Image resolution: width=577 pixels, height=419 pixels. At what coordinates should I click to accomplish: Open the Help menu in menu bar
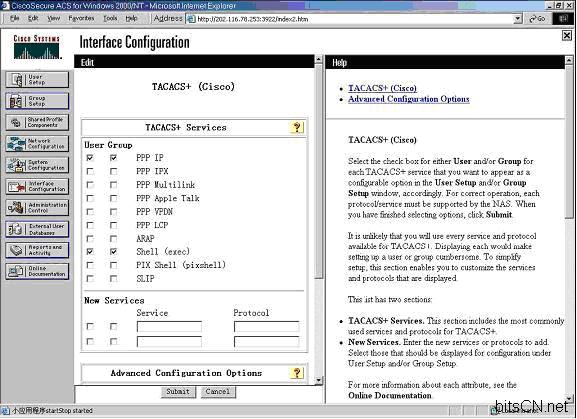[131, 18]
